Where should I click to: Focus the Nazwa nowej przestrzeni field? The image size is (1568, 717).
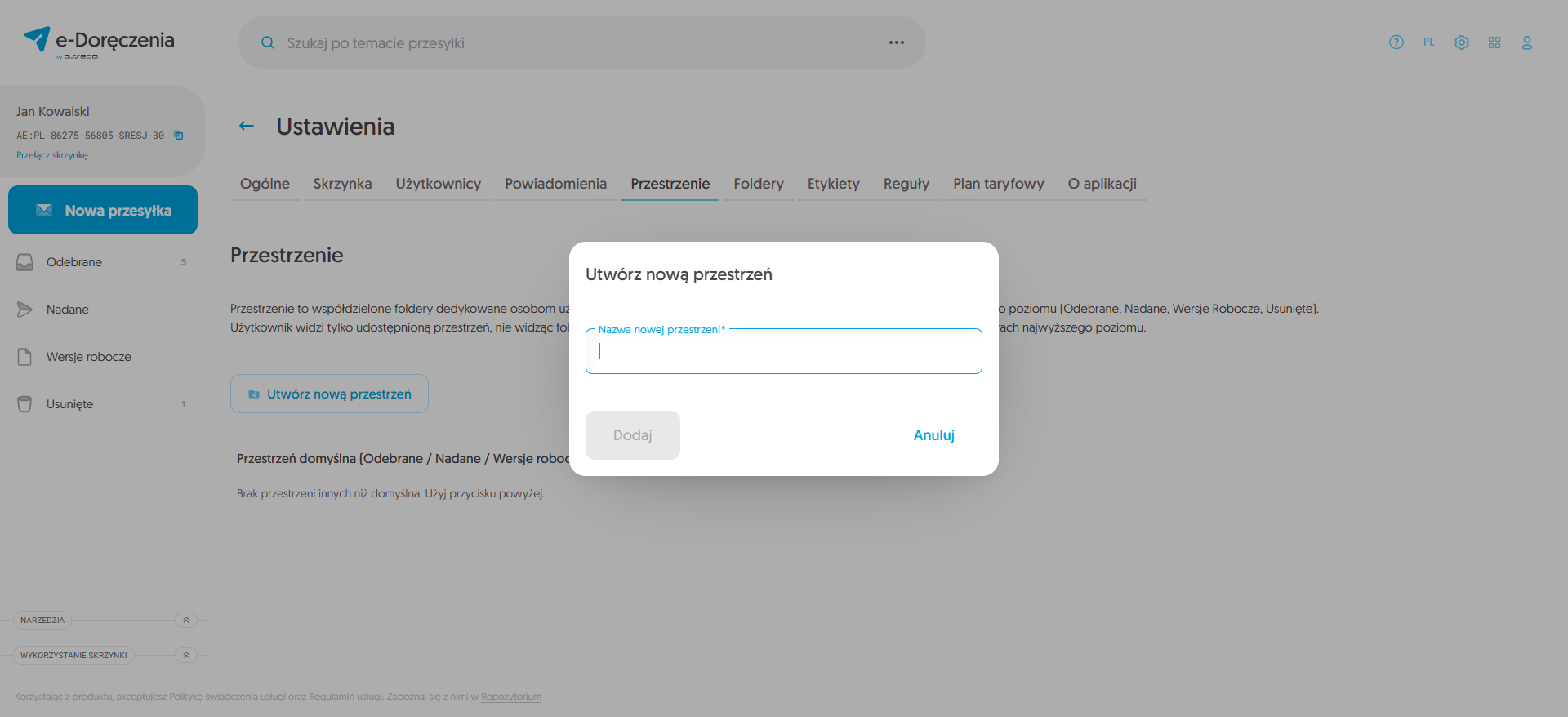click(784, 352)
